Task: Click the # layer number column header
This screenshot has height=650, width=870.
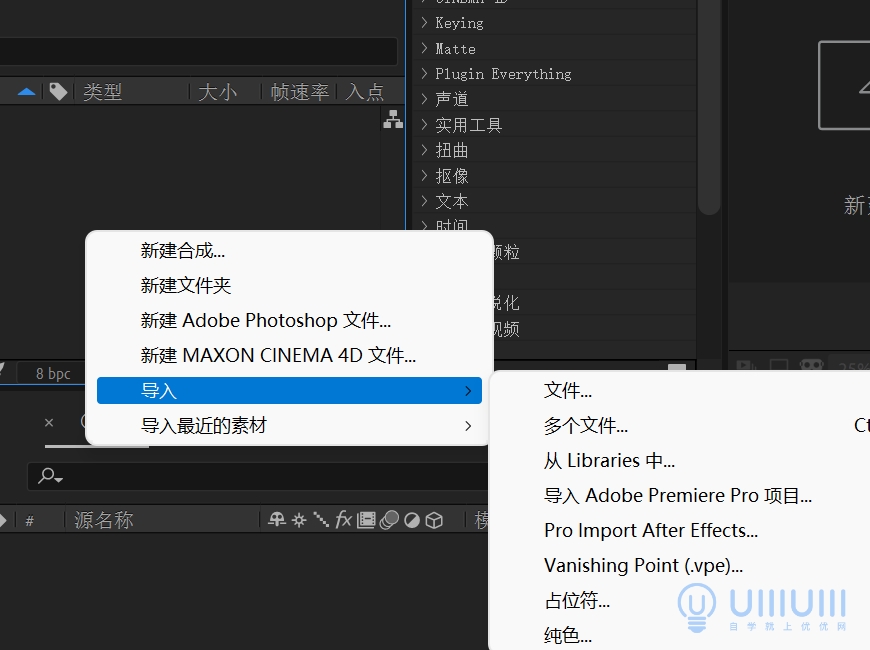Action: (x=30, y=521)
